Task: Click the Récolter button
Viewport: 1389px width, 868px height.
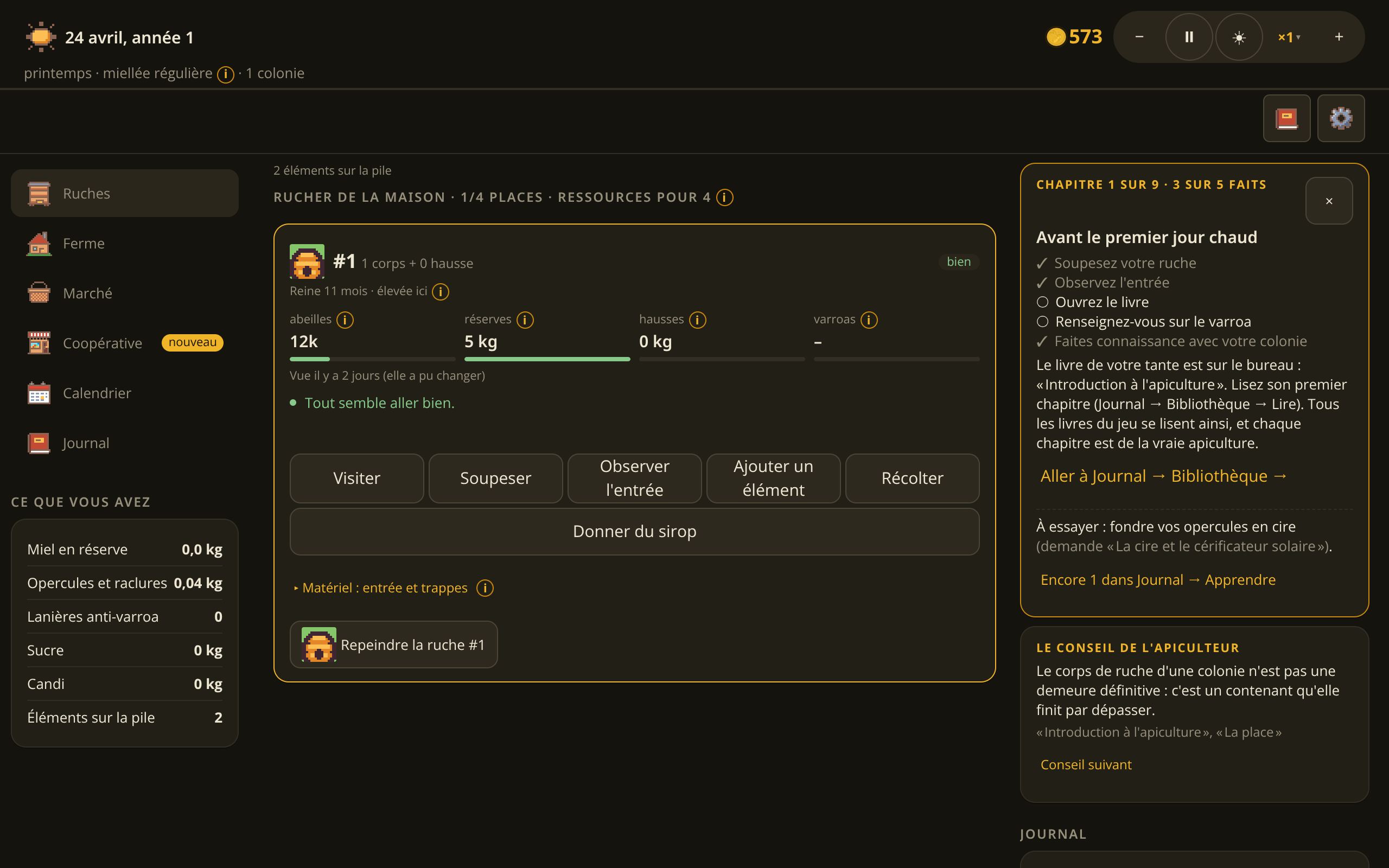Action: [912, 478]
